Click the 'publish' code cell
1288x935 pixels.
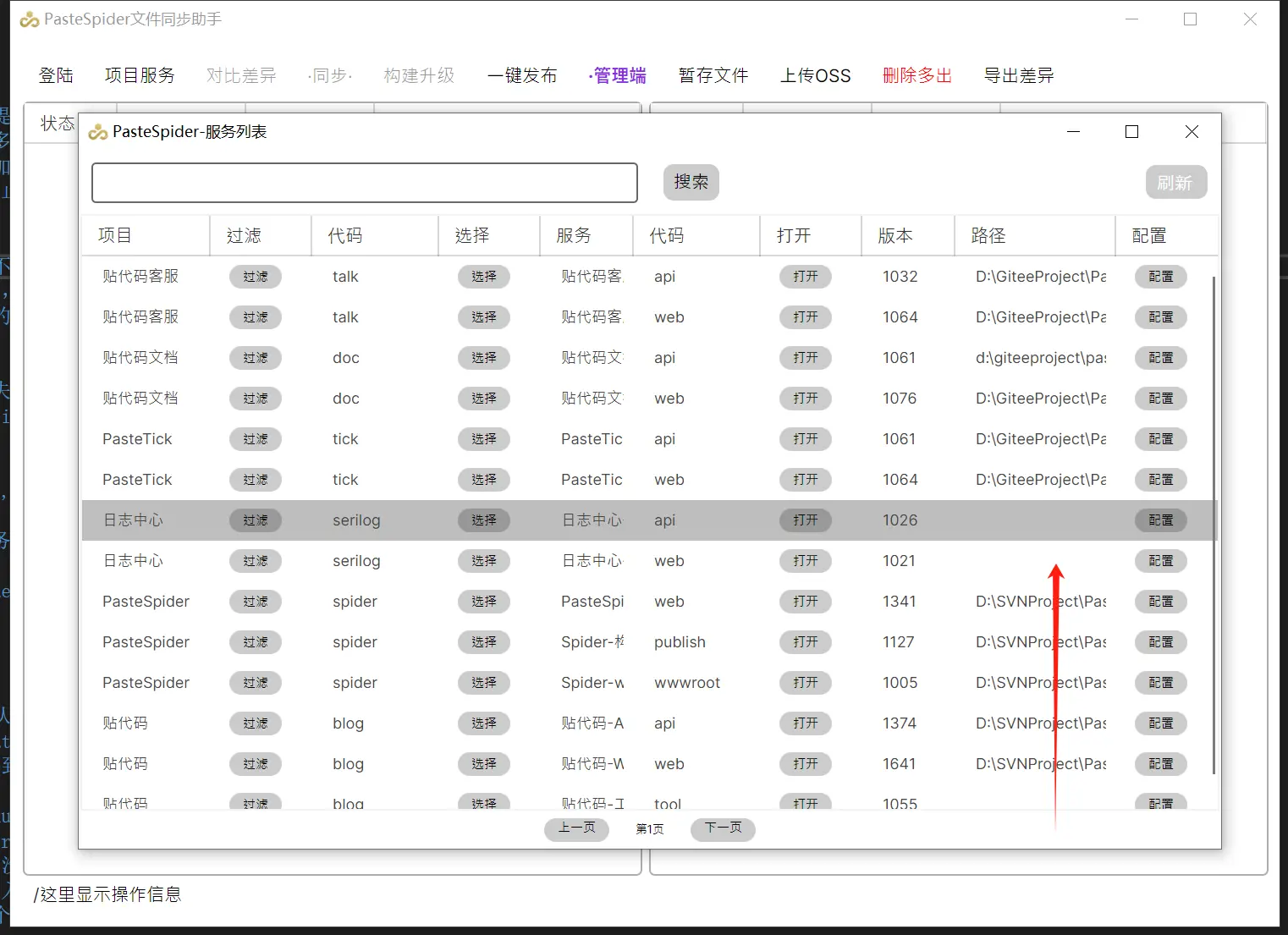680,642
